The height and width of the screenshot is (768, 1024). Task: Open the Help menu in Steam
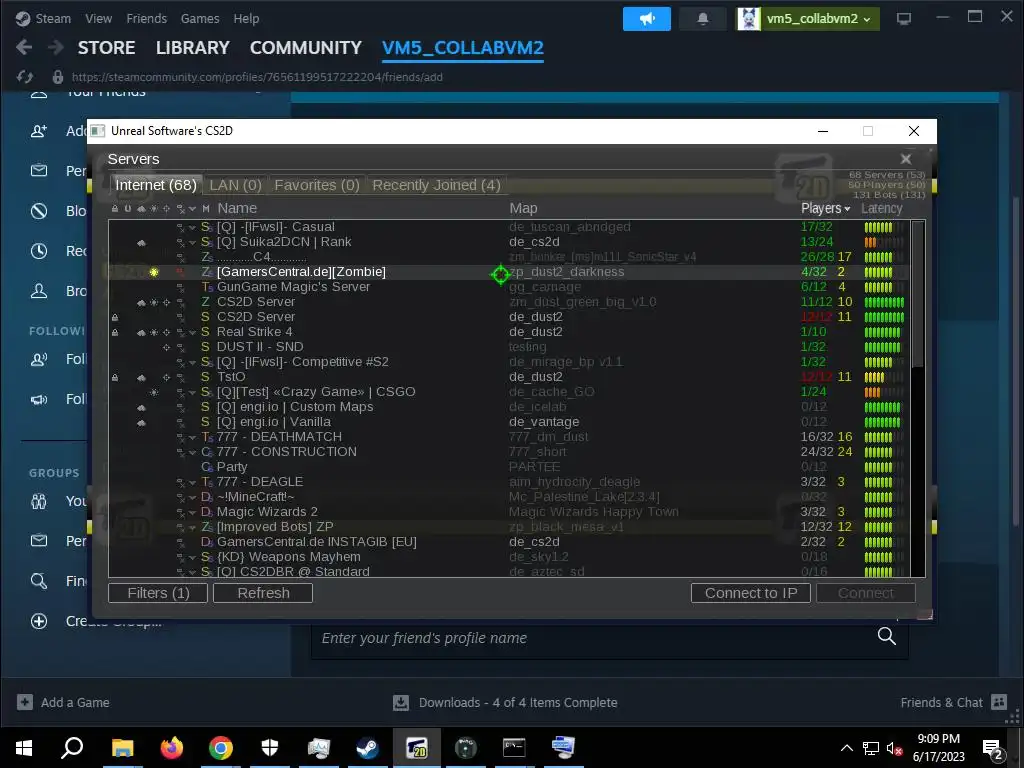tap(246, 19)
